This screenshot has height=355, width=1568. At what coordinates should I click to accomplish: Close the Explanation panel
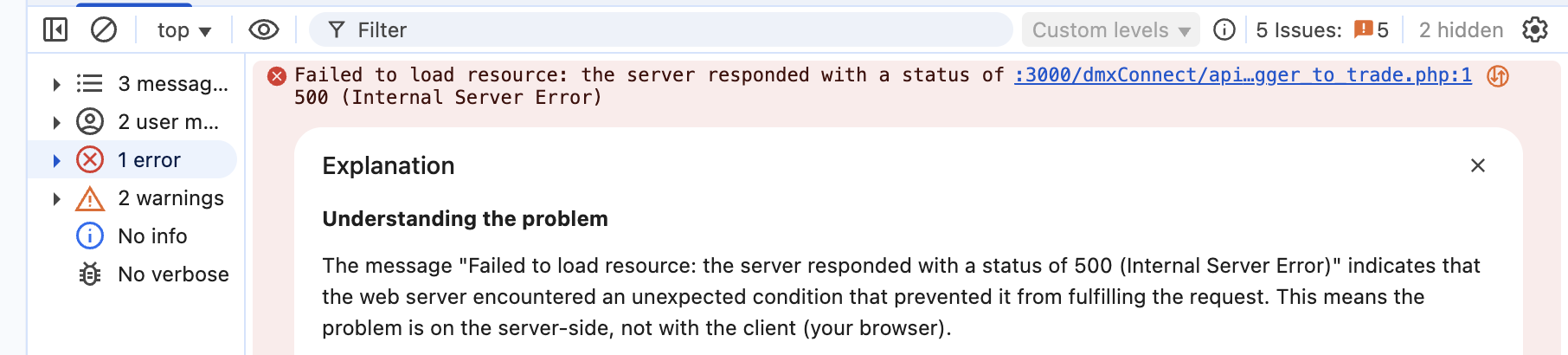(1478, 165)
